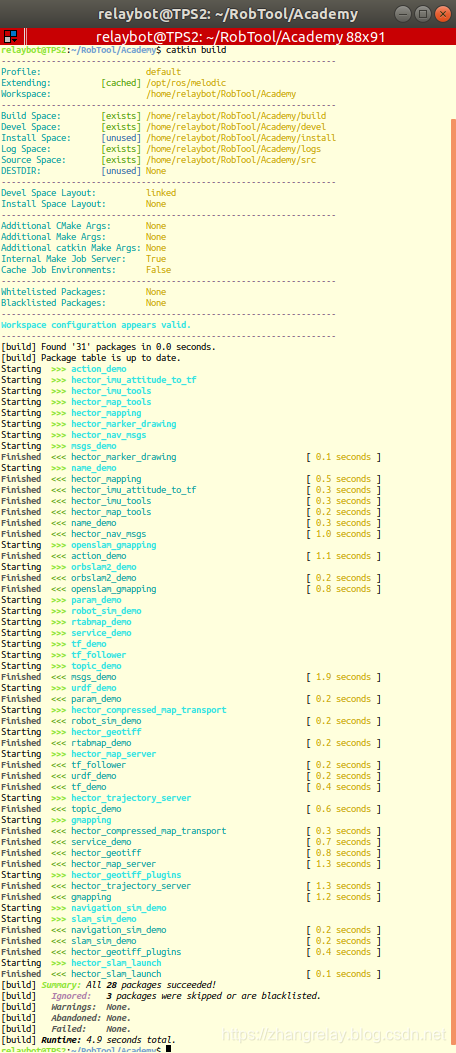
Task: Click 'Workspace configuration appears valid.' message
Action: click(95, 325)
